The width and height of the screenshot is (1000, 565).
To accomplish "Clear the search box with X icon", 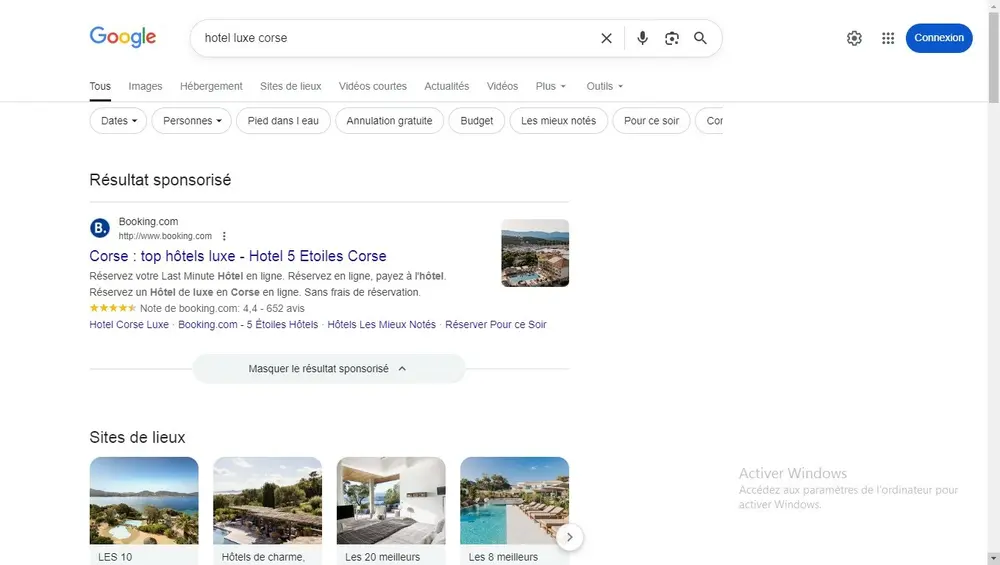I will tap(606, 38).
